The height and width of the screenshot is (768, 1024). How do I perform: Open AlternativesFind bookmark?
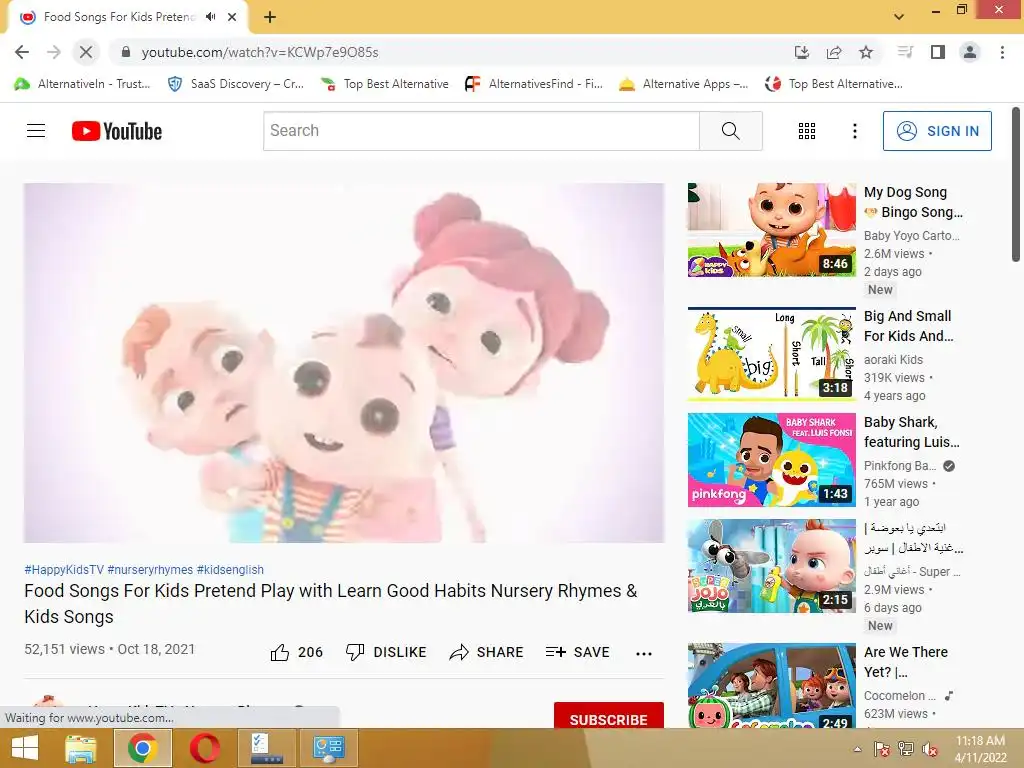coord(534,84)
